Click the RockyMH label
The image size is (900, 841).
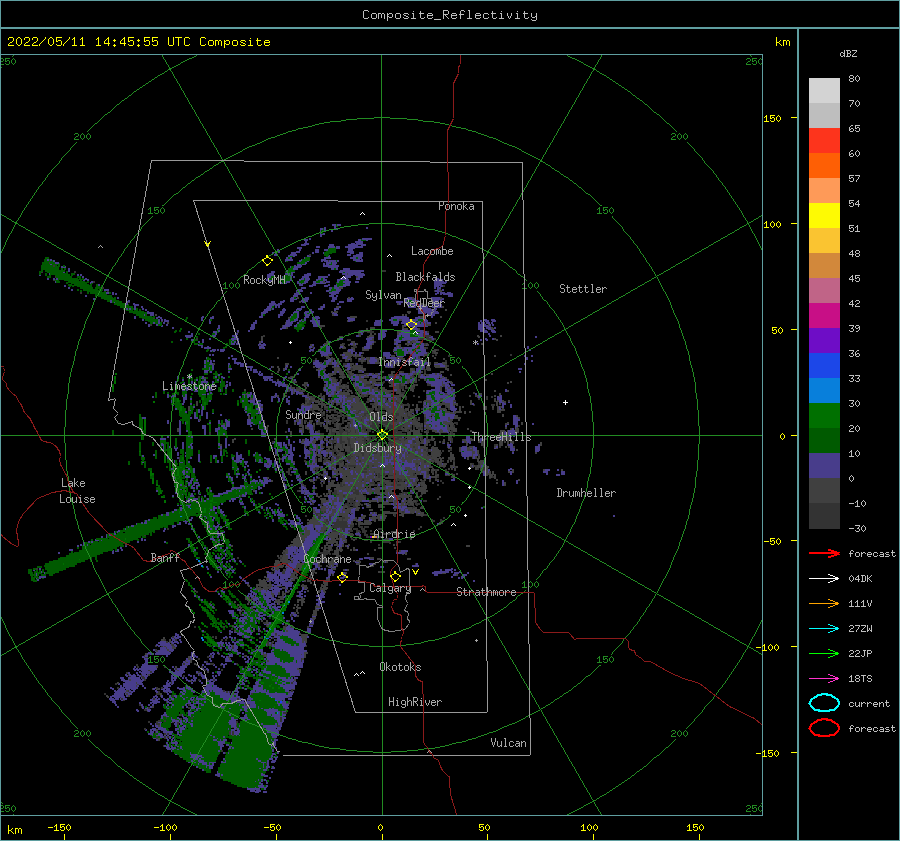click(264, 280)
